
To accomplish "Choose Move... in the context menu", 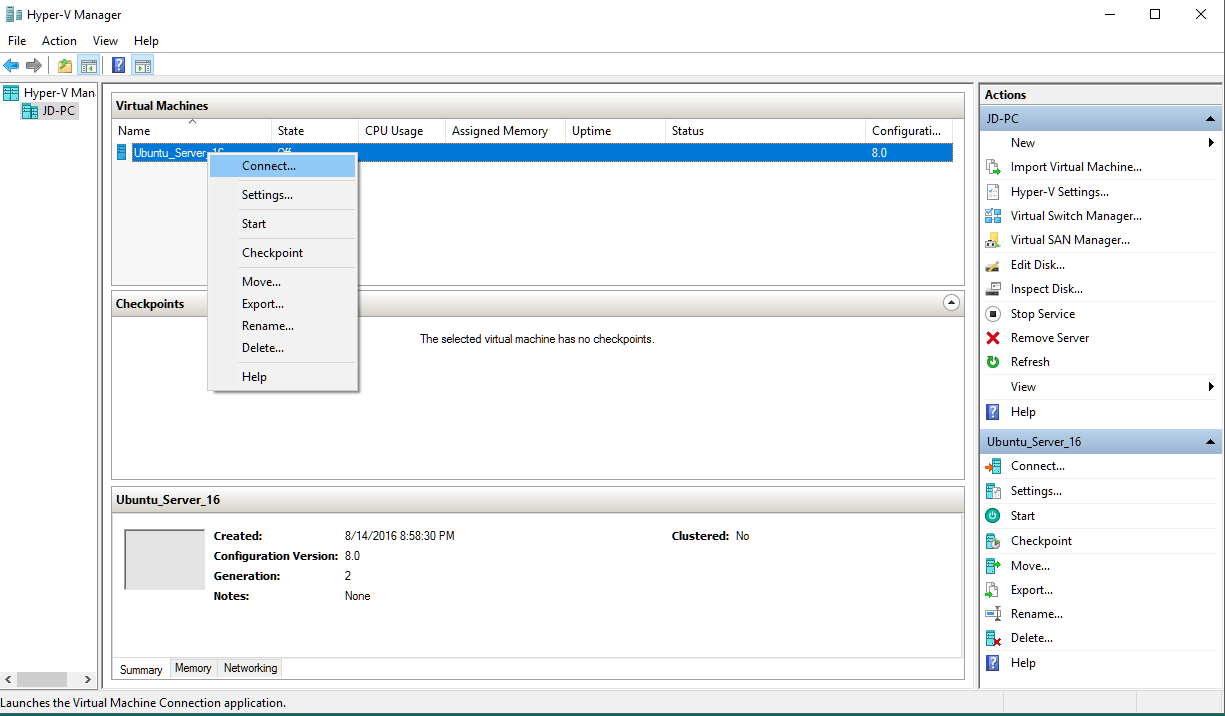I will (x=283, y=282).
